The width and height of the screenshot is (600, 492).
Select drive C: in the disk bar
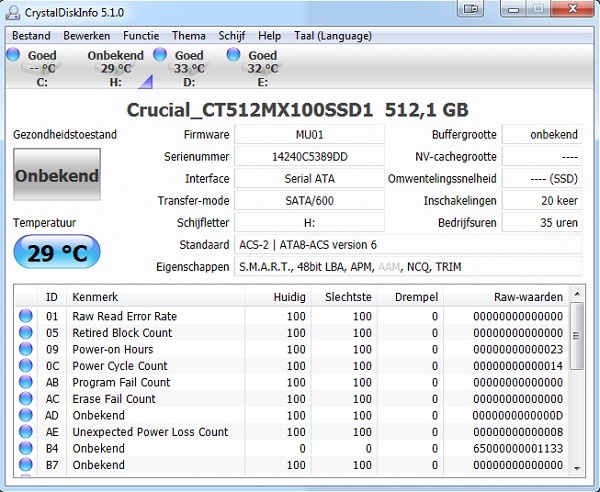42,68
